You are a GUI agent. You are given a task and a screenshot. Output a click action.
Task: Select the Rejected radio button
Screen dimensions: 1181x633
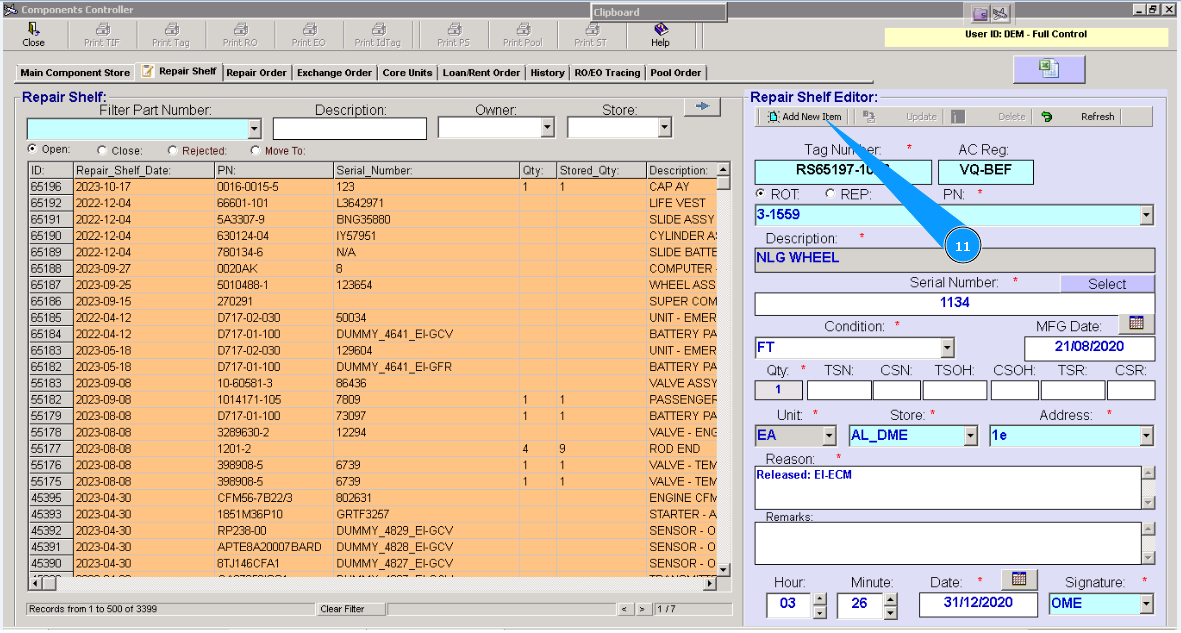pyautogui.click(x=172, y=151)
